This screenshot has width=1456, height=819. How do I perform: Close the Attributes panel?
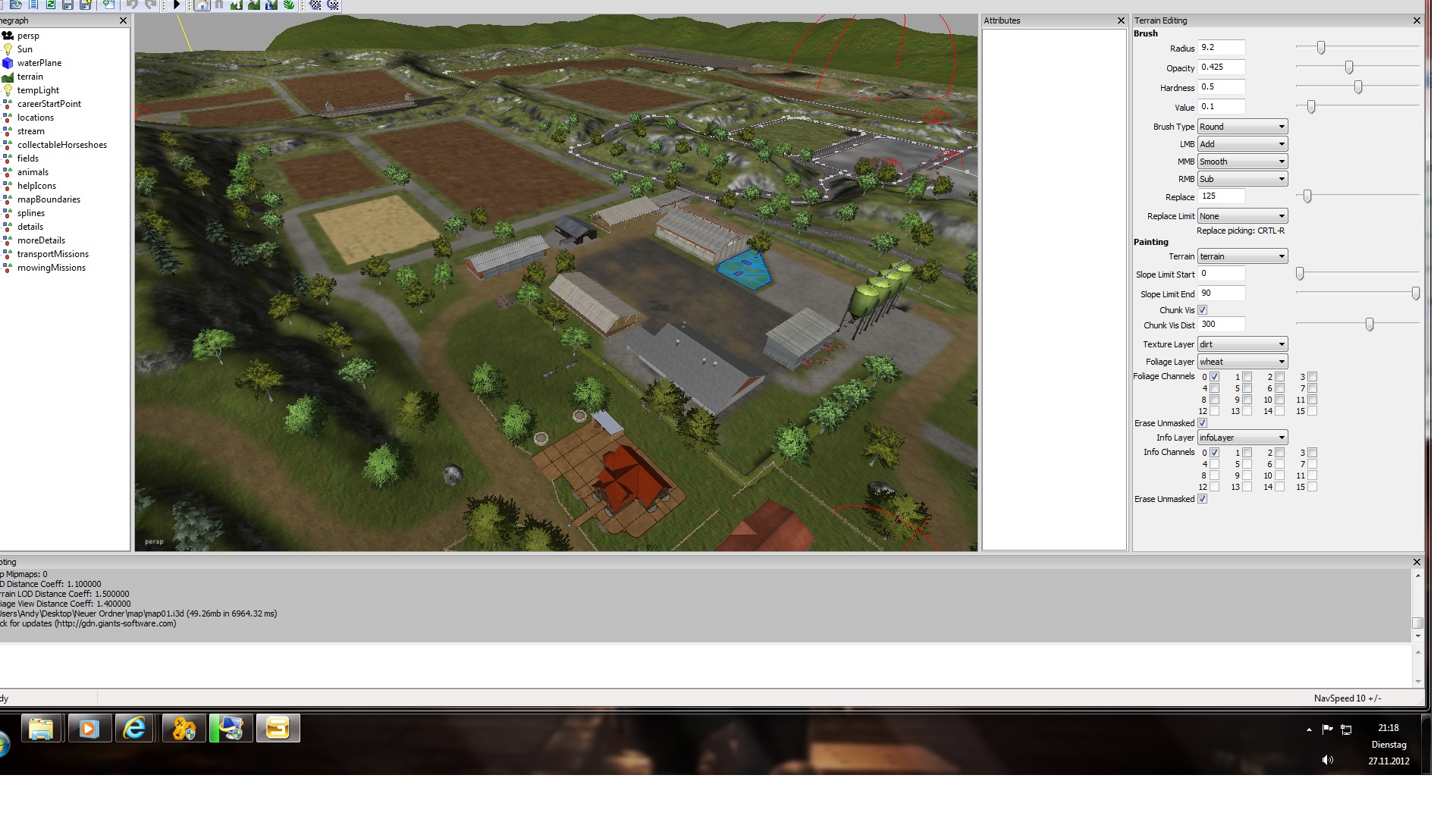(1121, 20)
